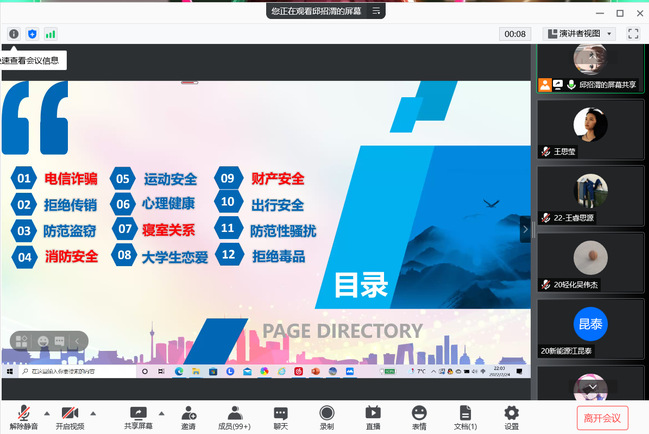Open the Documents 文档(1) panel
Viewport: 649px width, 434px height.
point(465,416)
